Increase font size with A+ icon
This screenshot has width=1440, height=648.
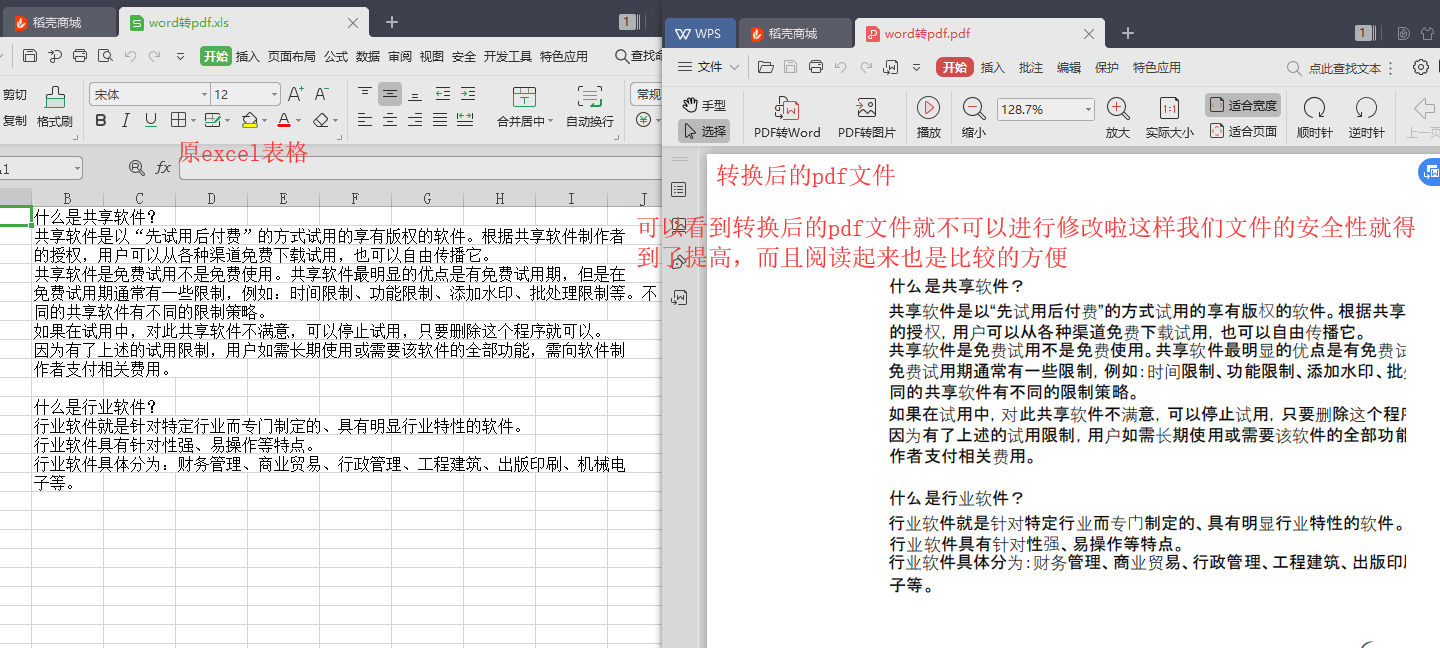[x=296, y=94]
